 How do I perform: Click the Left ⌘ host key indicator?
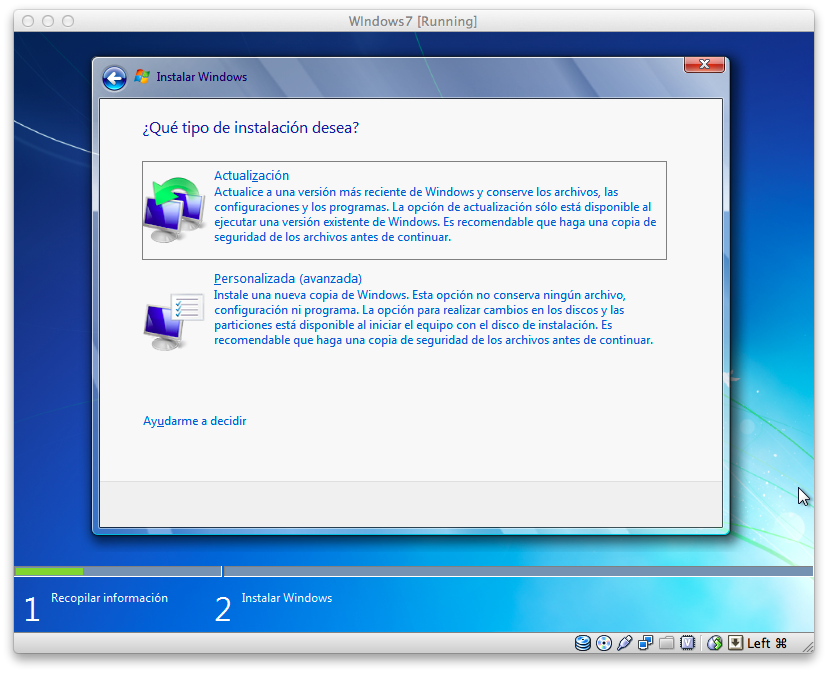(765, 643)
